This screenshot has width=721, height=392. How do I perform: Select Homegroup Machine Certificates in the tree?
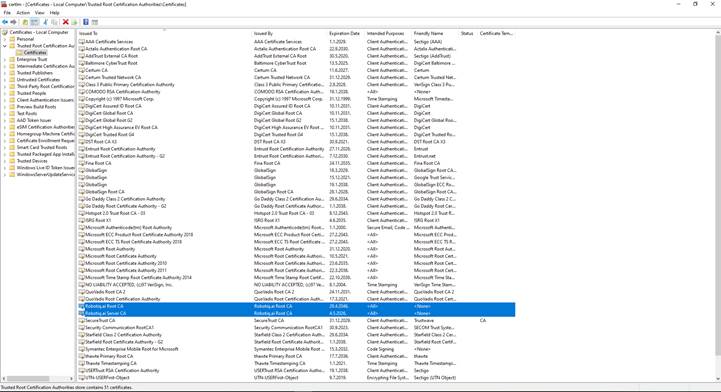(46, 134)
